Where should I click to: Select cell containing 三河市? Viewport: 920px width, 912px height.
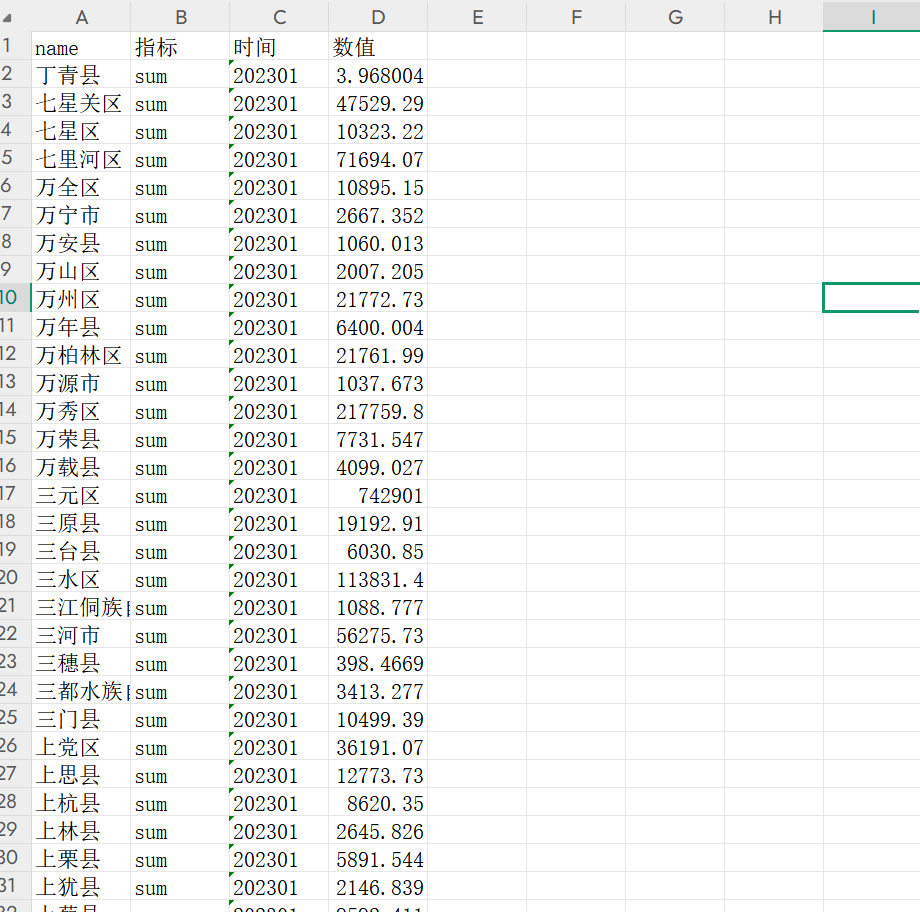tap(81, 634)
